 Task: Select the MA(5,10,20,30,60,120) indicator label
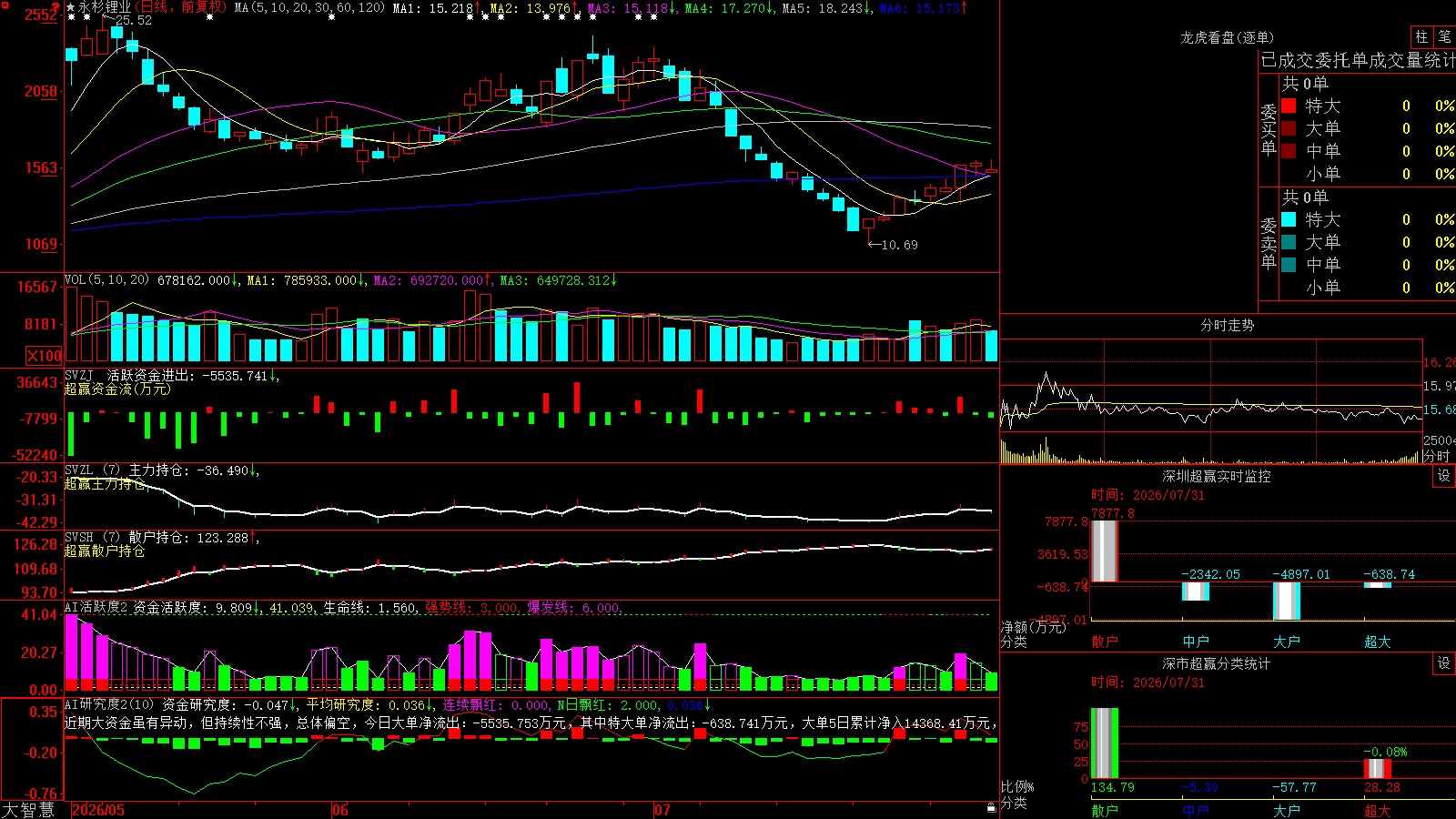[x=309, y=7]
